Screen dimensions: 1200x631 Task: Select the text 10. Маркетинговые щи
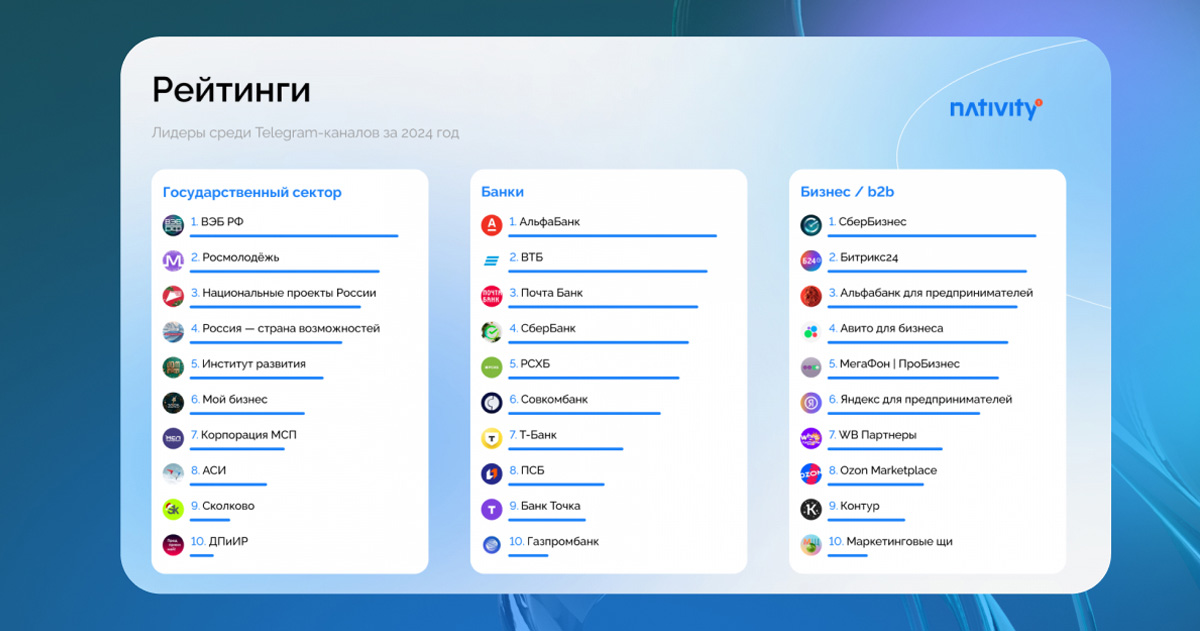(890, 542)
